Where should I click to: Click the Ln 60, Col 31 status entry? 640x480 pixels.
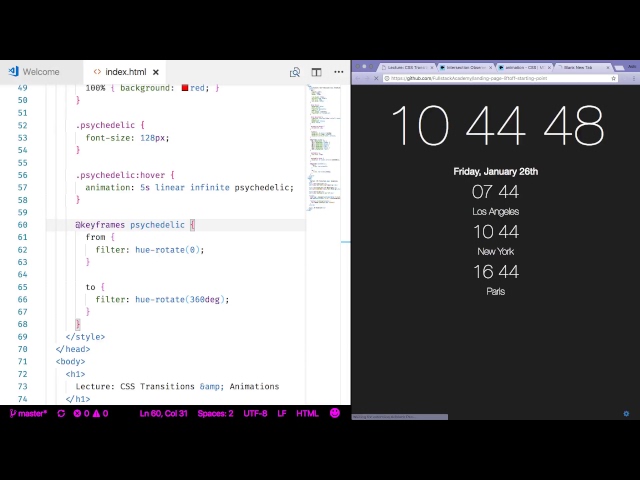[163, 413]
